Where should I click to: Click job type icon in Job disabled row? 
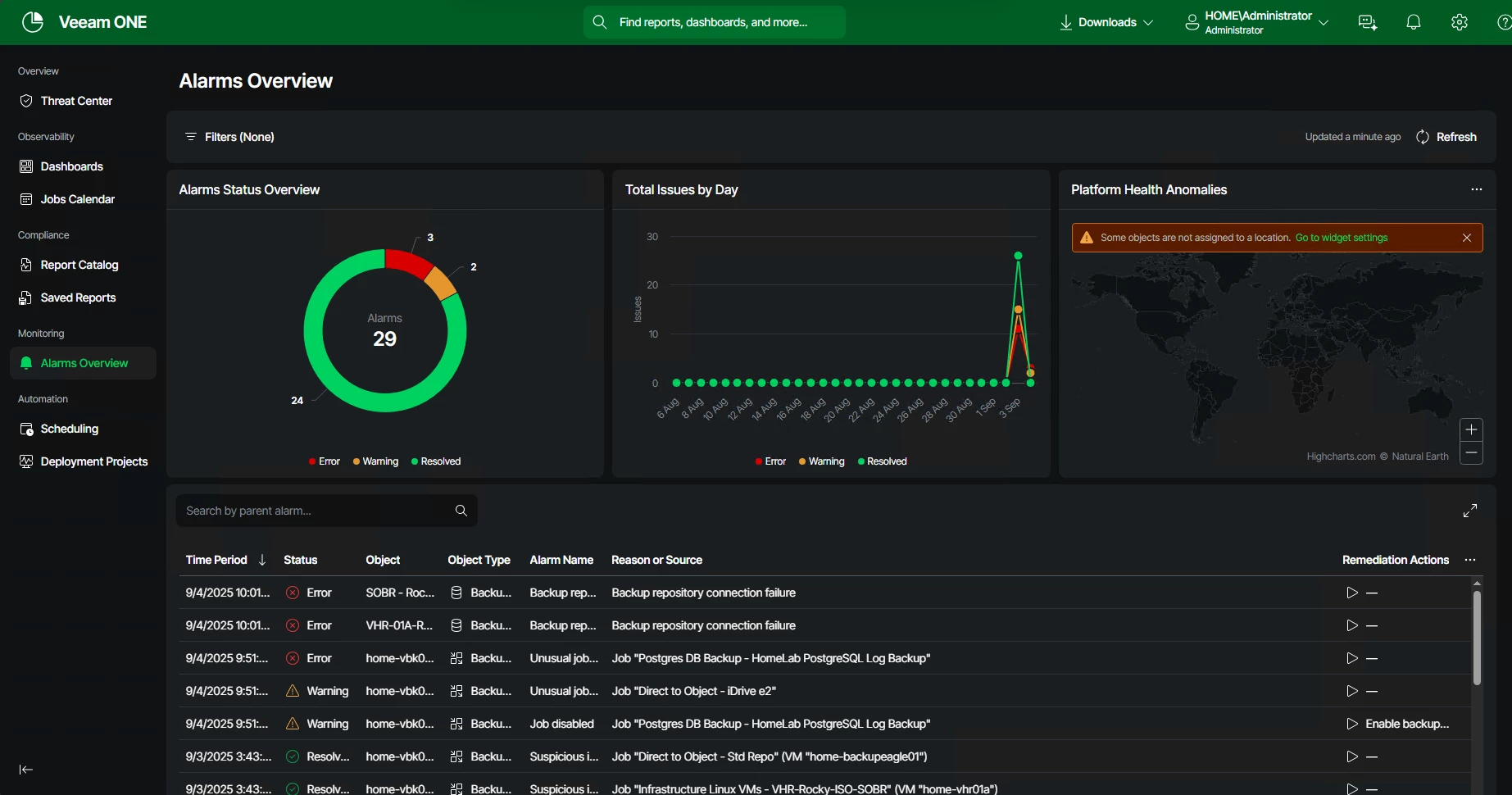(x=456, y=724)
